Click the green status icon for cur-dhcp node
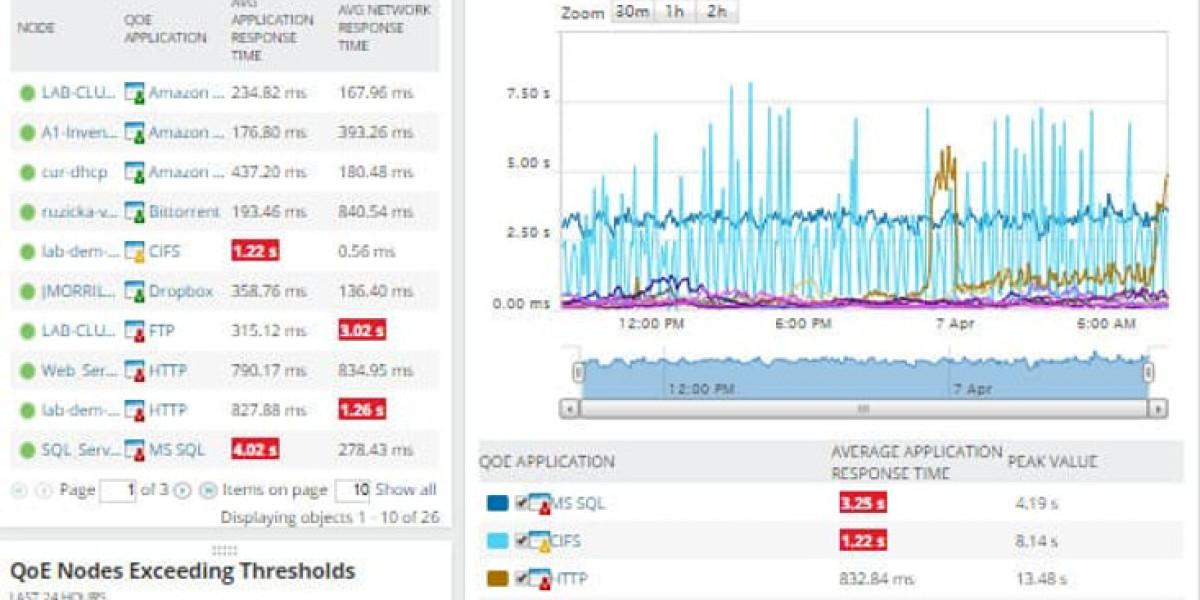This screenshot has width=1200, height=600. (27, 172)
